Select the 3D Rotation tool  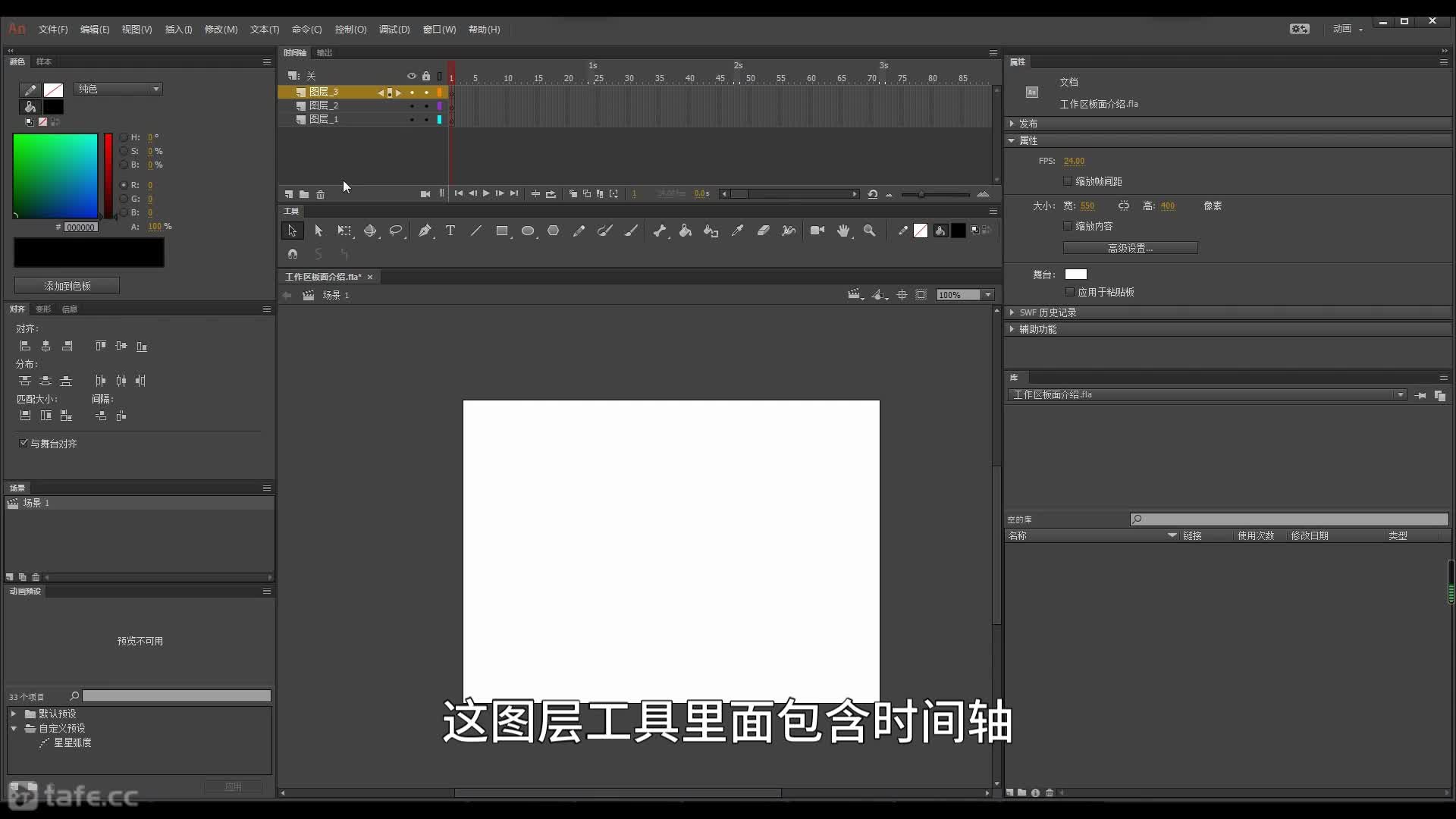[x=370, y=231]
